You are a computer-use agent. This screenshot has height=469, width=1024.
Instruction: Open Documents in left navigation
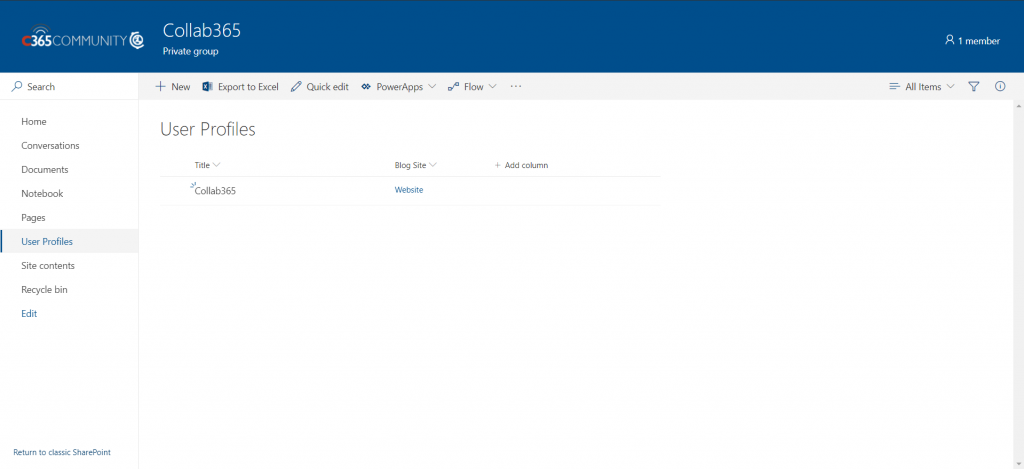pyautogui.click(x=44, y=169)
